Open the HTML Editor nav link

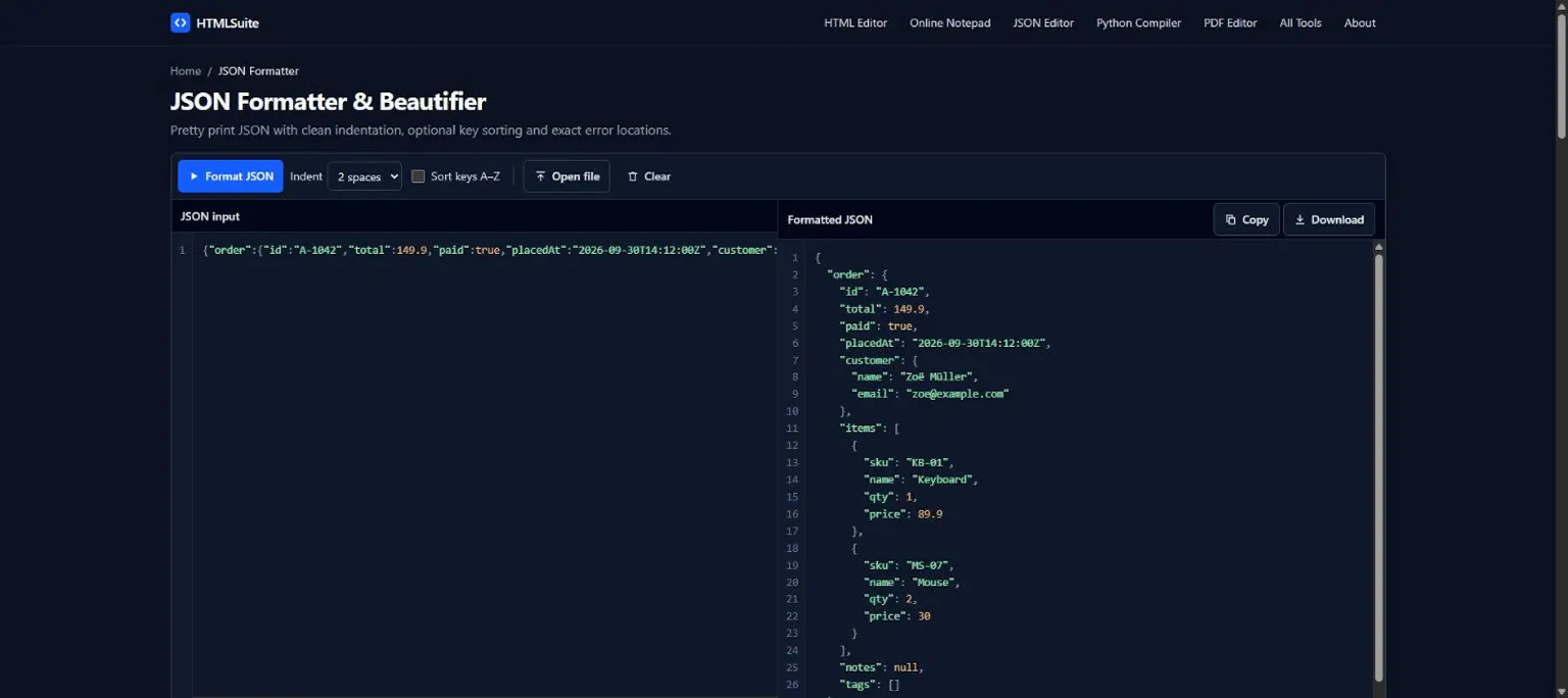pos(856,23)
